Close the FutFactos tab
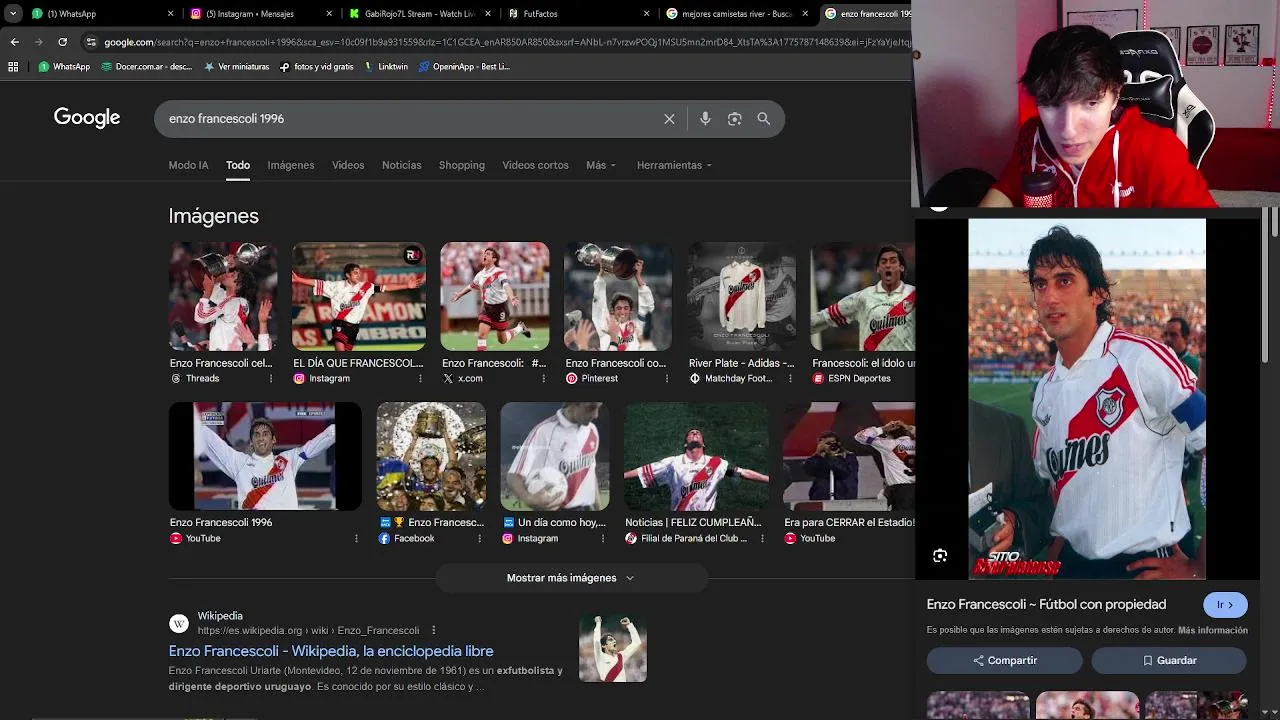 pyautogui.click(x=647, y=14)
